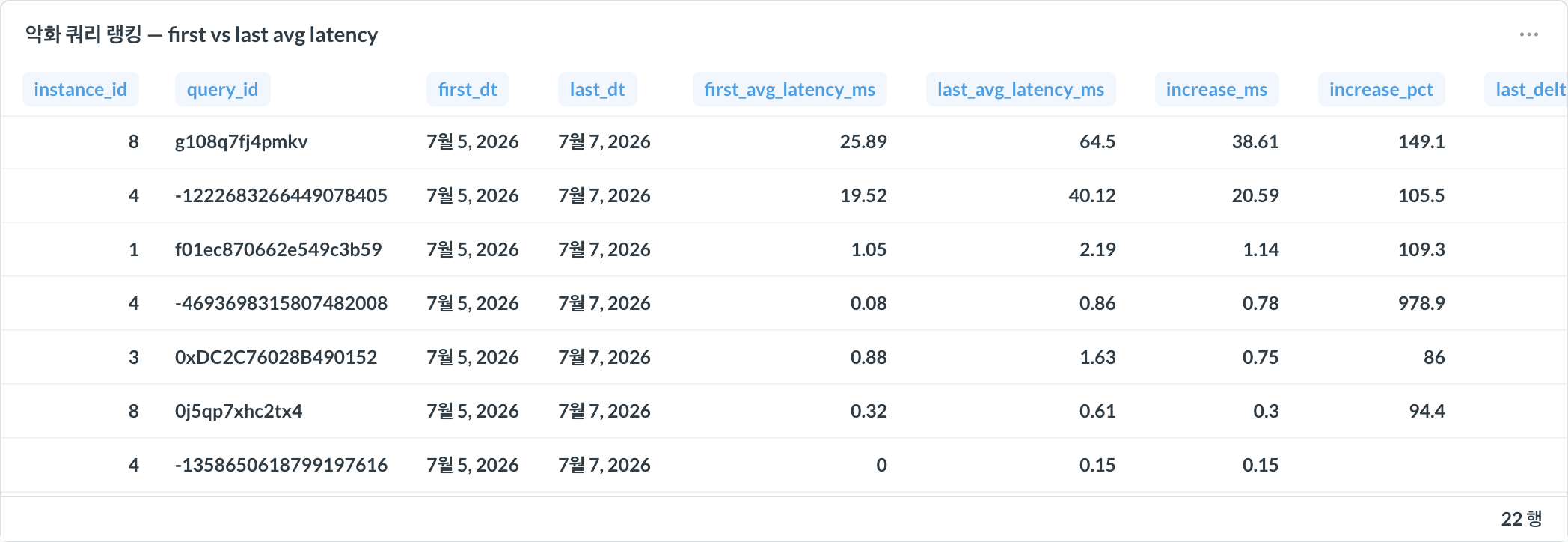Click the last_dt column header
1568x542 pixels.
point(598,89)
